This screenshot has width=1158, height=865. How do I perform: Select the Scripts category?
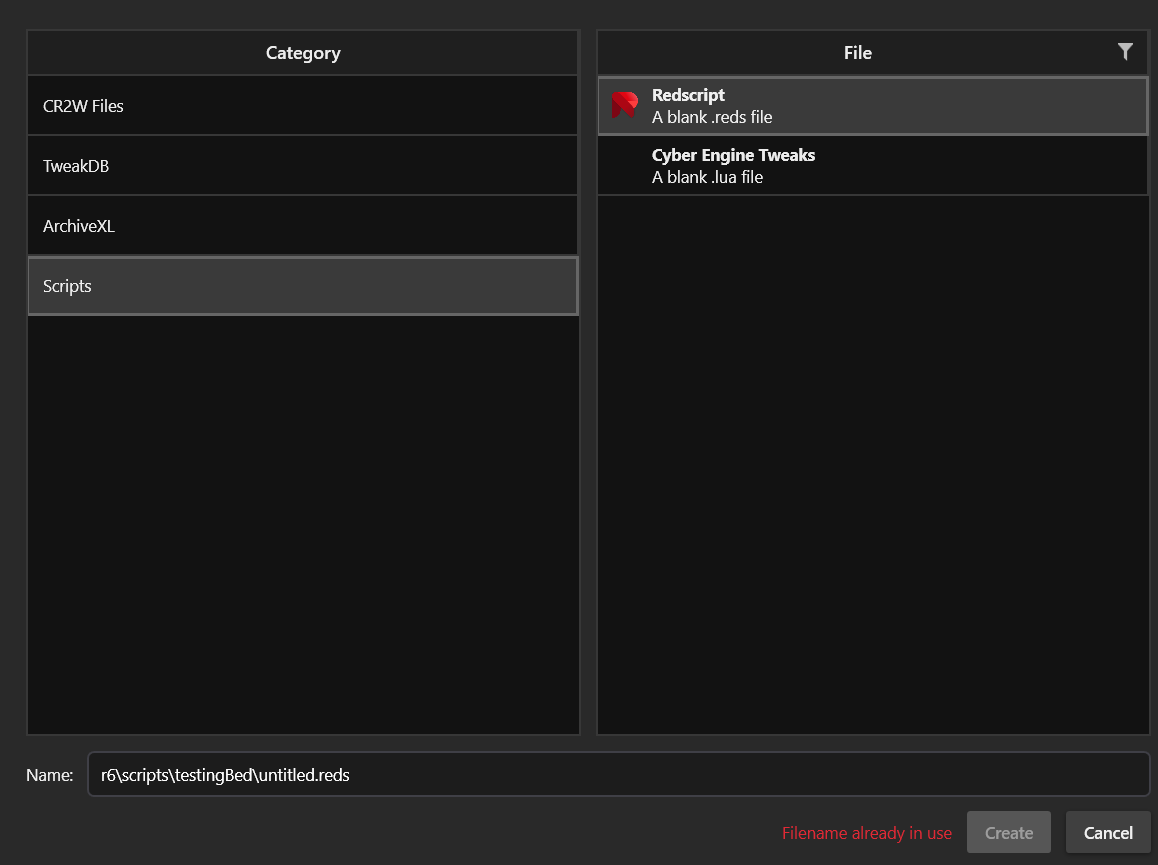(x=303, y=286)
